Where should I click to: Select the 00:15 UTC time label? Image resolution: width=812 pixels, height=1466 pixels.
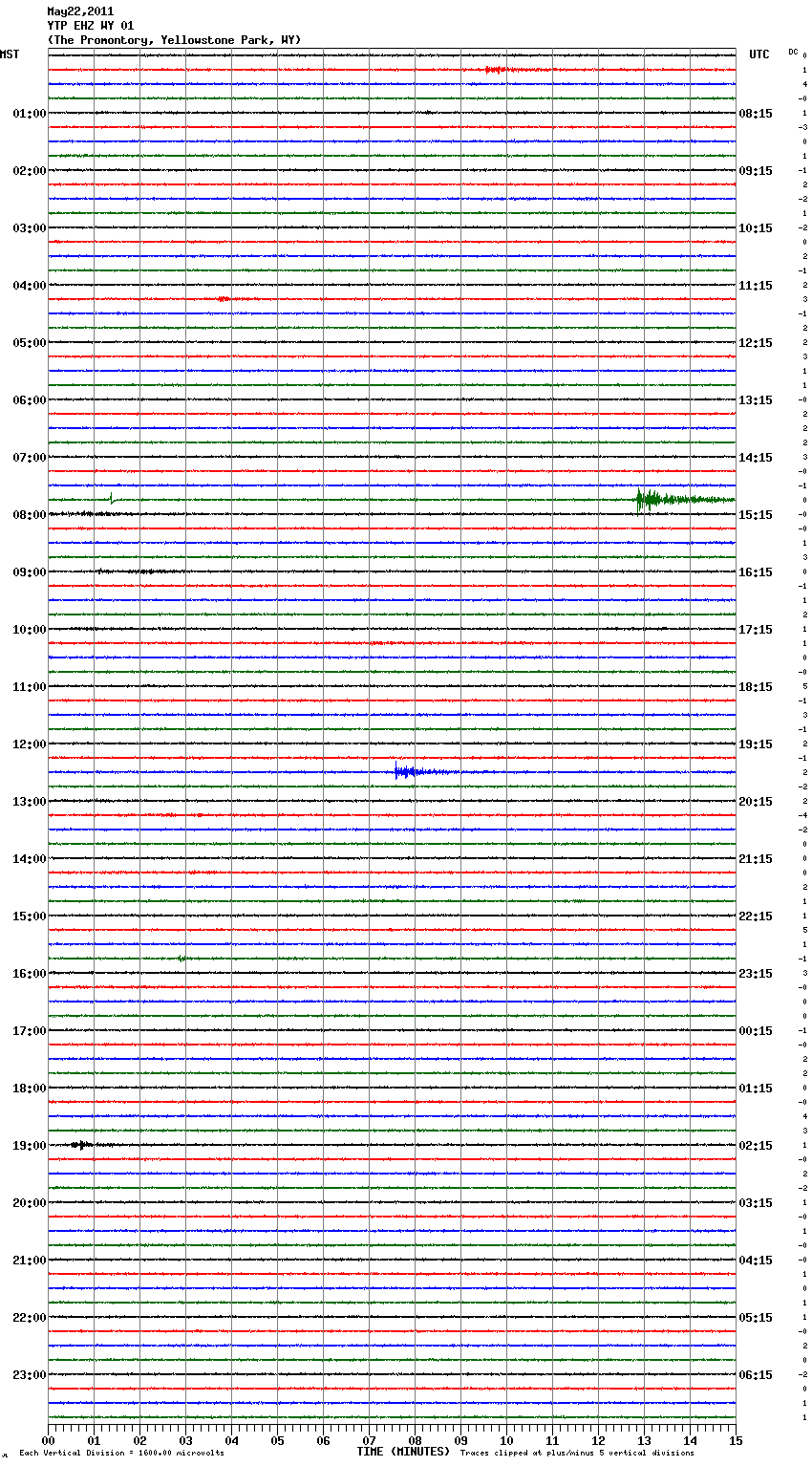point(756,1031)
